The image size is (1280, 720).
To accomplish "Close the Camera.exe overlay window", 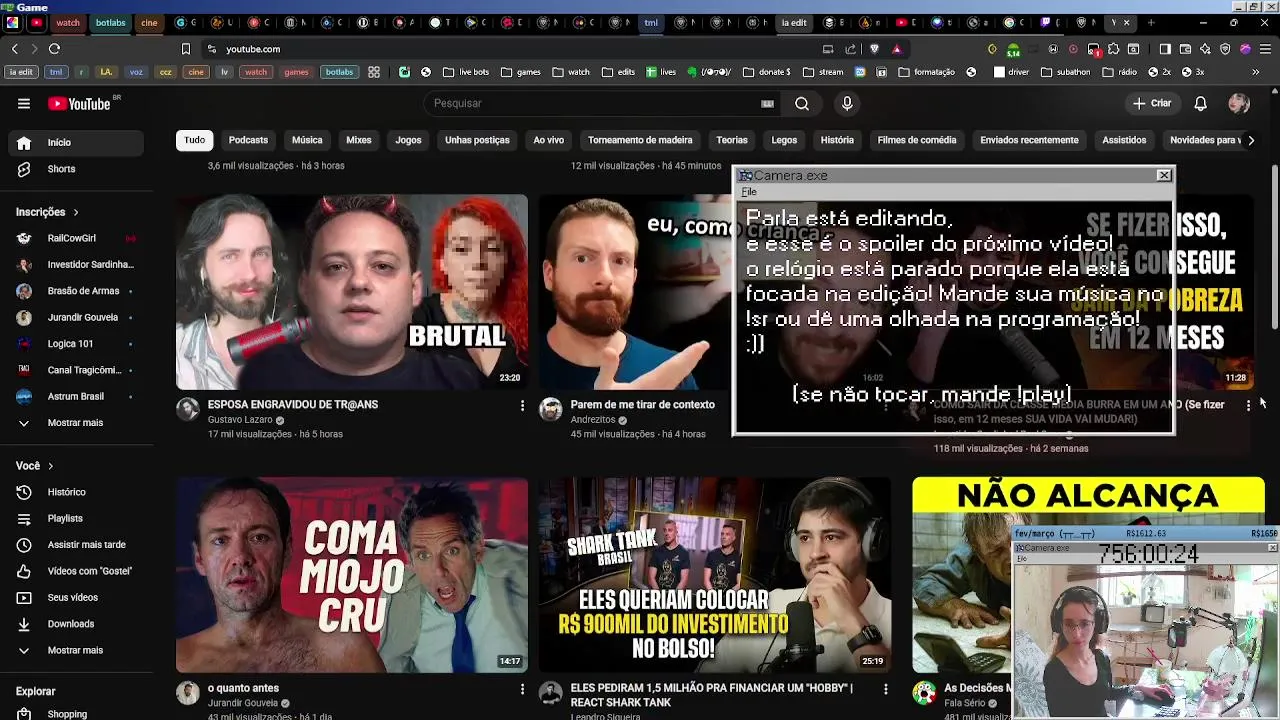I will click(x=1164, y=175).
